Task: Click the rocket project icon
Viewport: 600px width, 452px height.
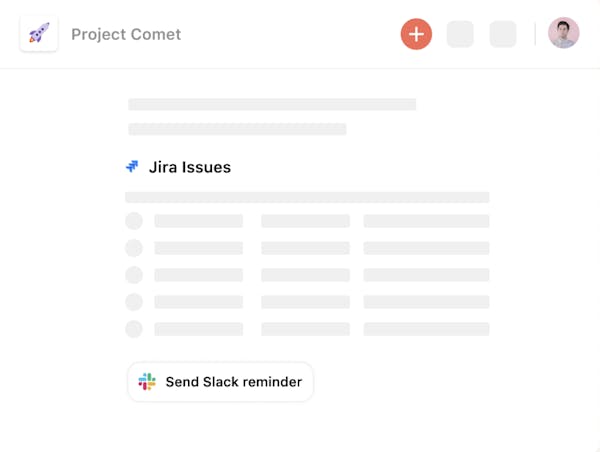Action: coord(39,34)
